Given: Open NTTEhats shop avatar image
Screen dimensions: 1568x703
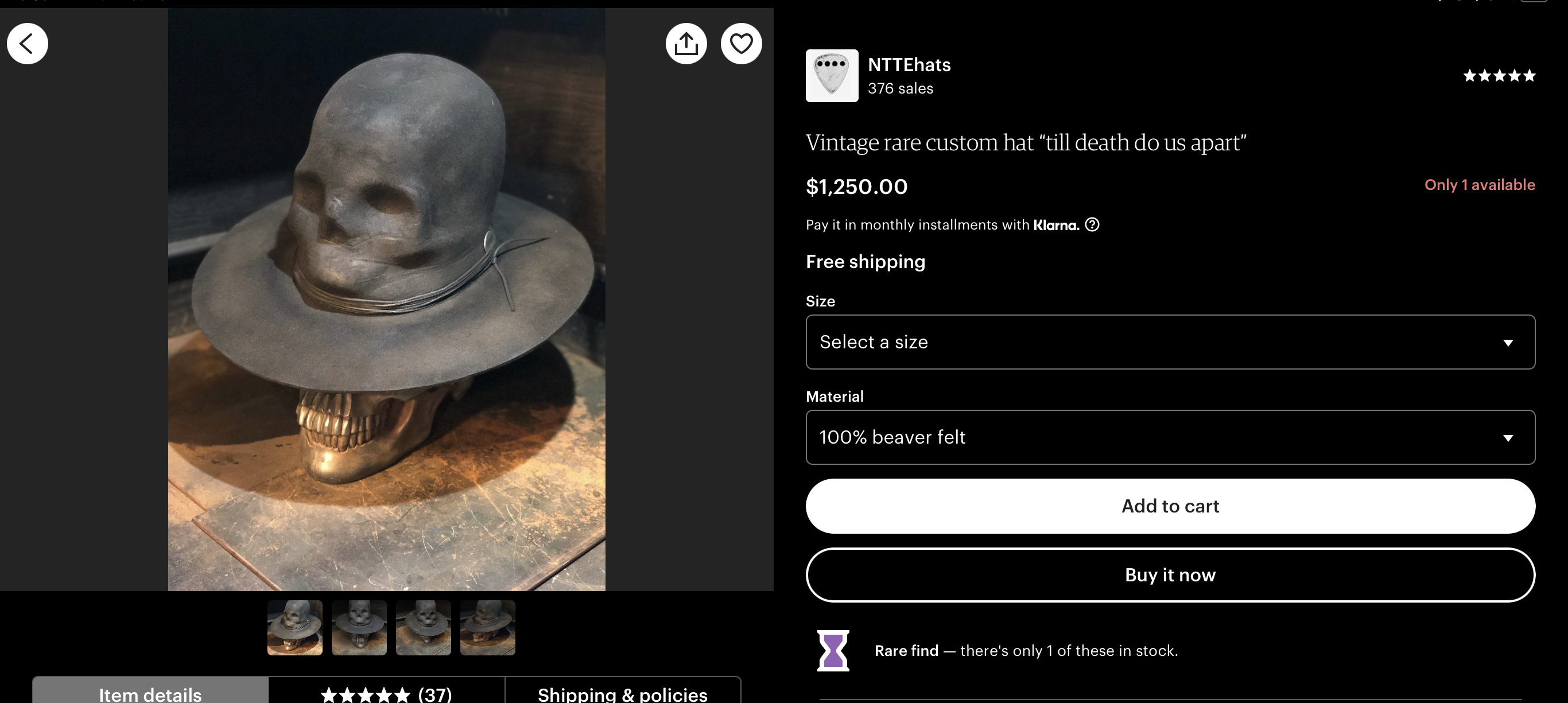Looking at the screenshot, I should [x=832, y=76].
